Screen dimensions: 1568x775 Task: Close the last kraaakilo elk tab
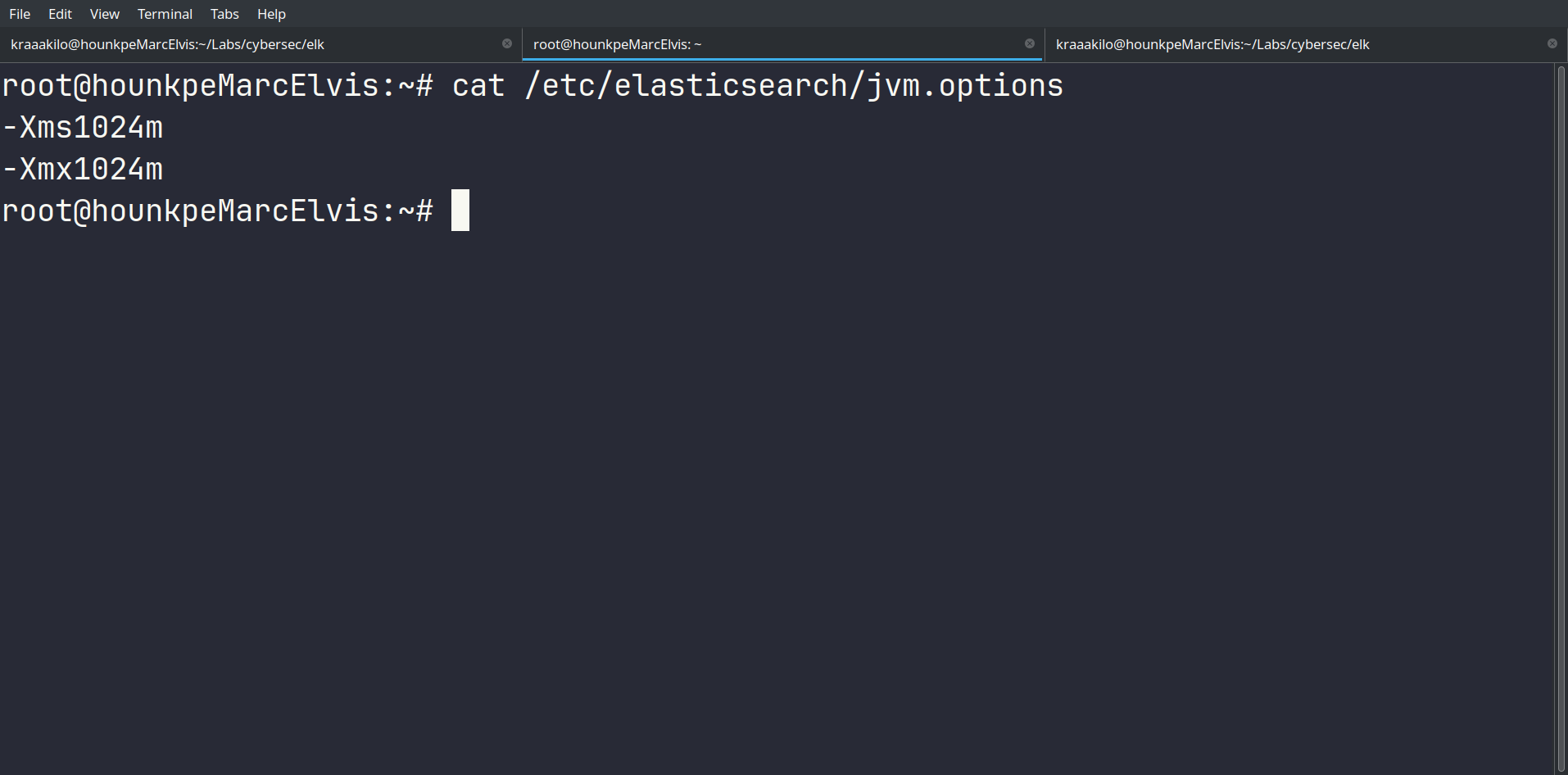coord(1552,43)
